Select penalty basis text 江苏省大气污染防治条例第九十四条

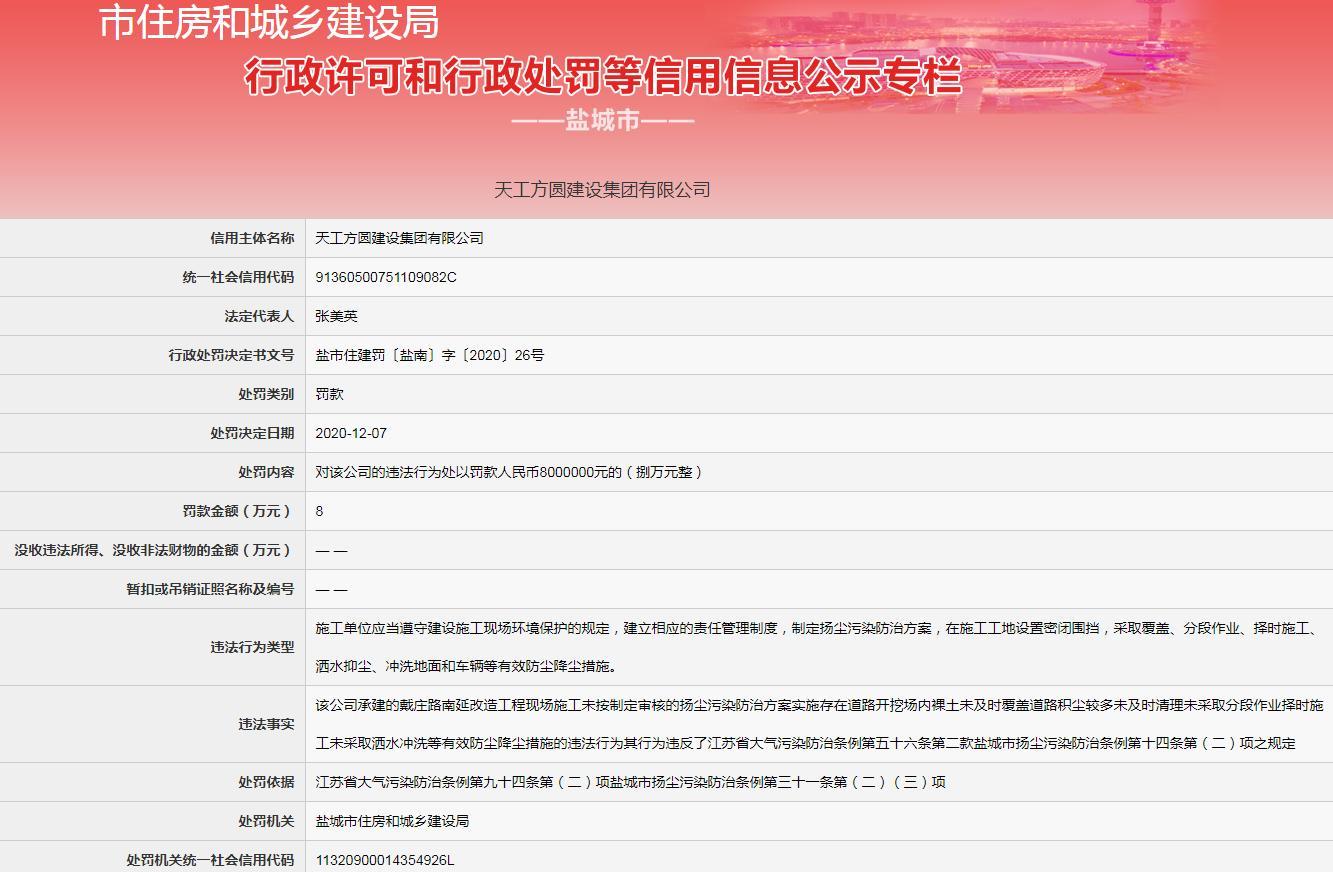point(630,782)
